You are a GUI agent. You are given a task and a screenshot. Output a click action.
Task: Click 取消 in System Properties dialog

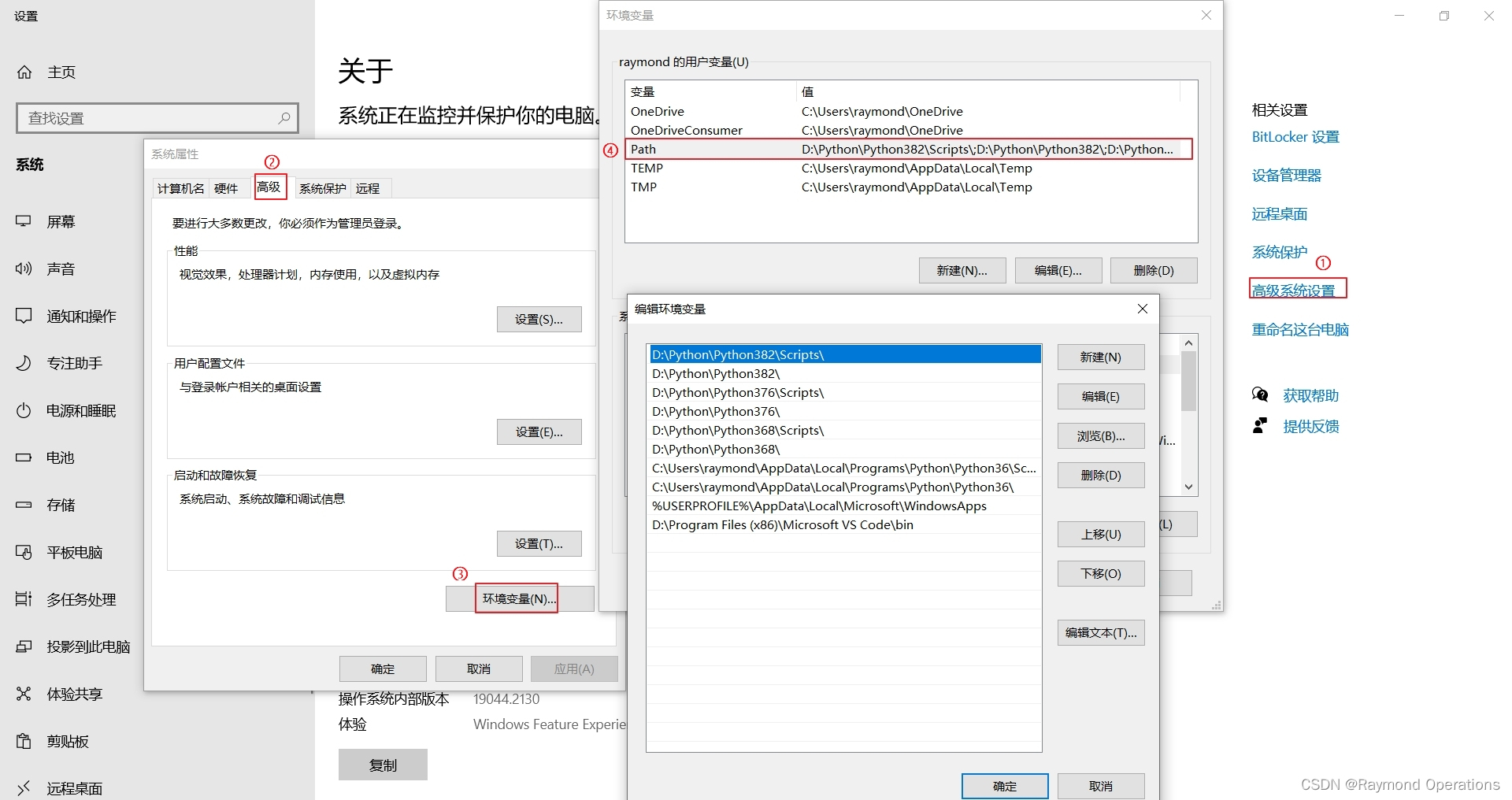coord(479,669)
